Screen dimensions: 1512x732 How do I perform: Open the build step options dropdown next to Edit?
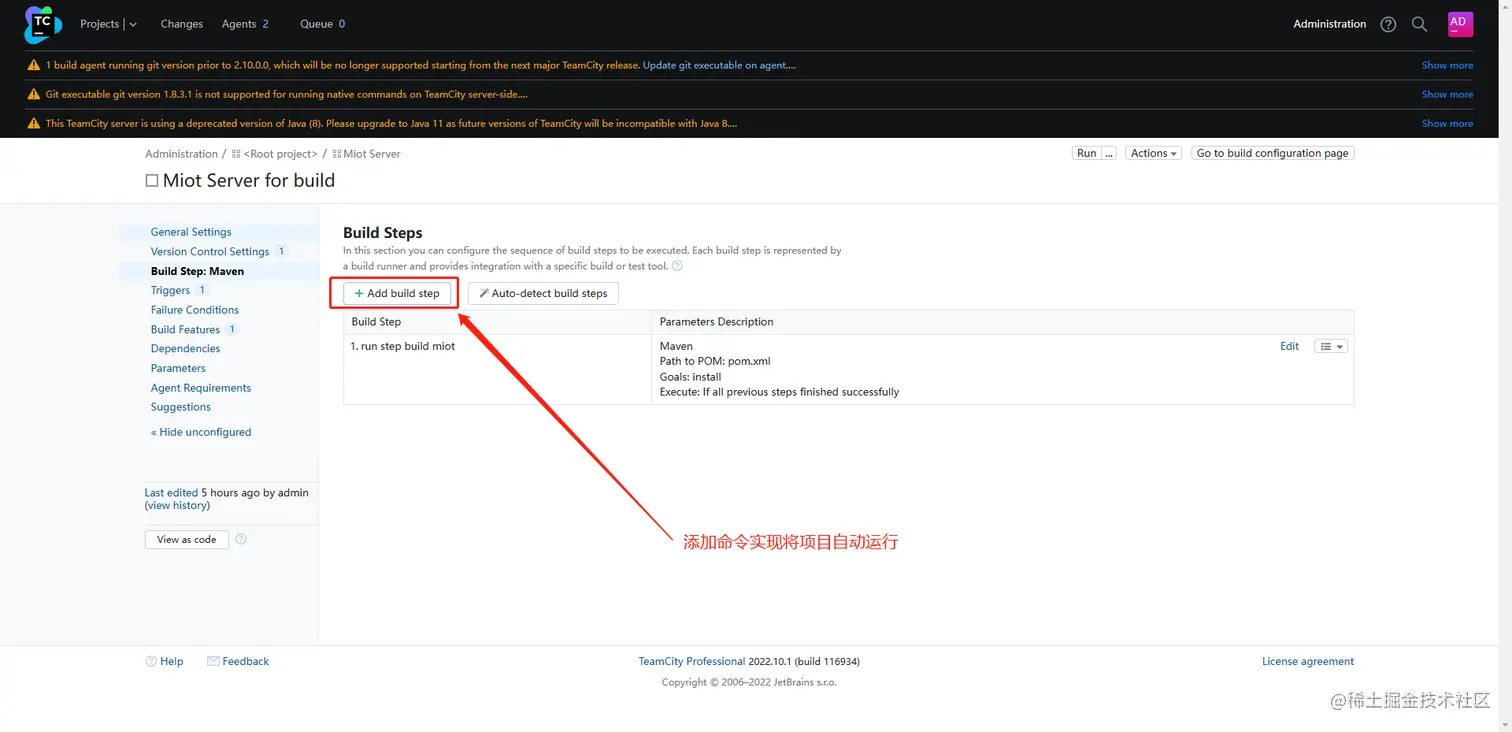pyautogui.click(x=1331, y=346)
